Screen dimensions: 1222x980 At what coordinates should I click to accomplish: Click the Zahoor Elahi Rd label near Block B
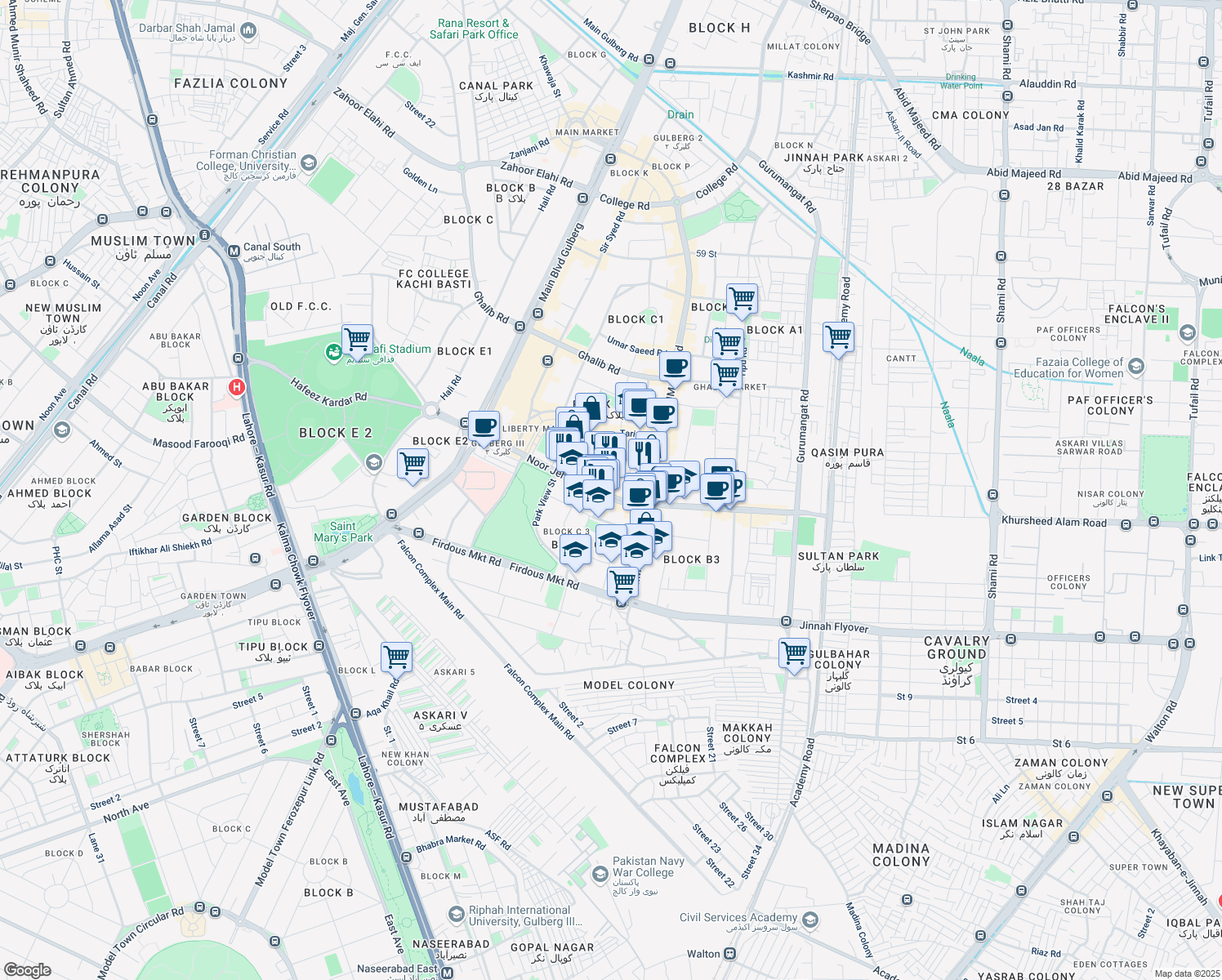coord(537,174)
